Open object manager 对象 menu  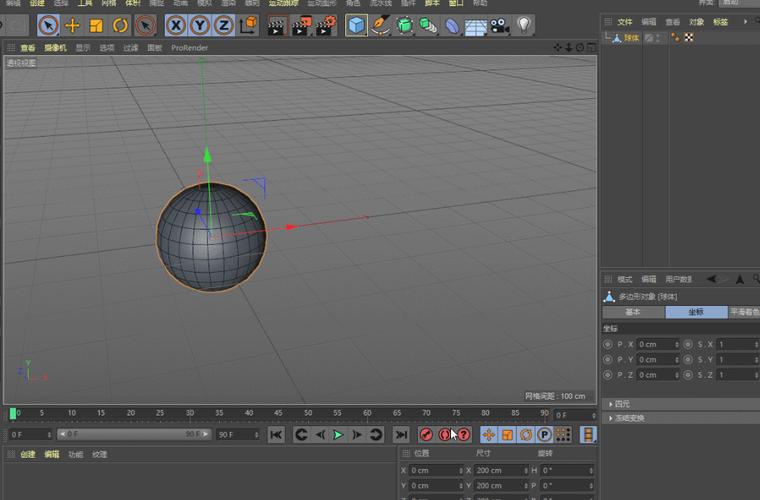697,22
